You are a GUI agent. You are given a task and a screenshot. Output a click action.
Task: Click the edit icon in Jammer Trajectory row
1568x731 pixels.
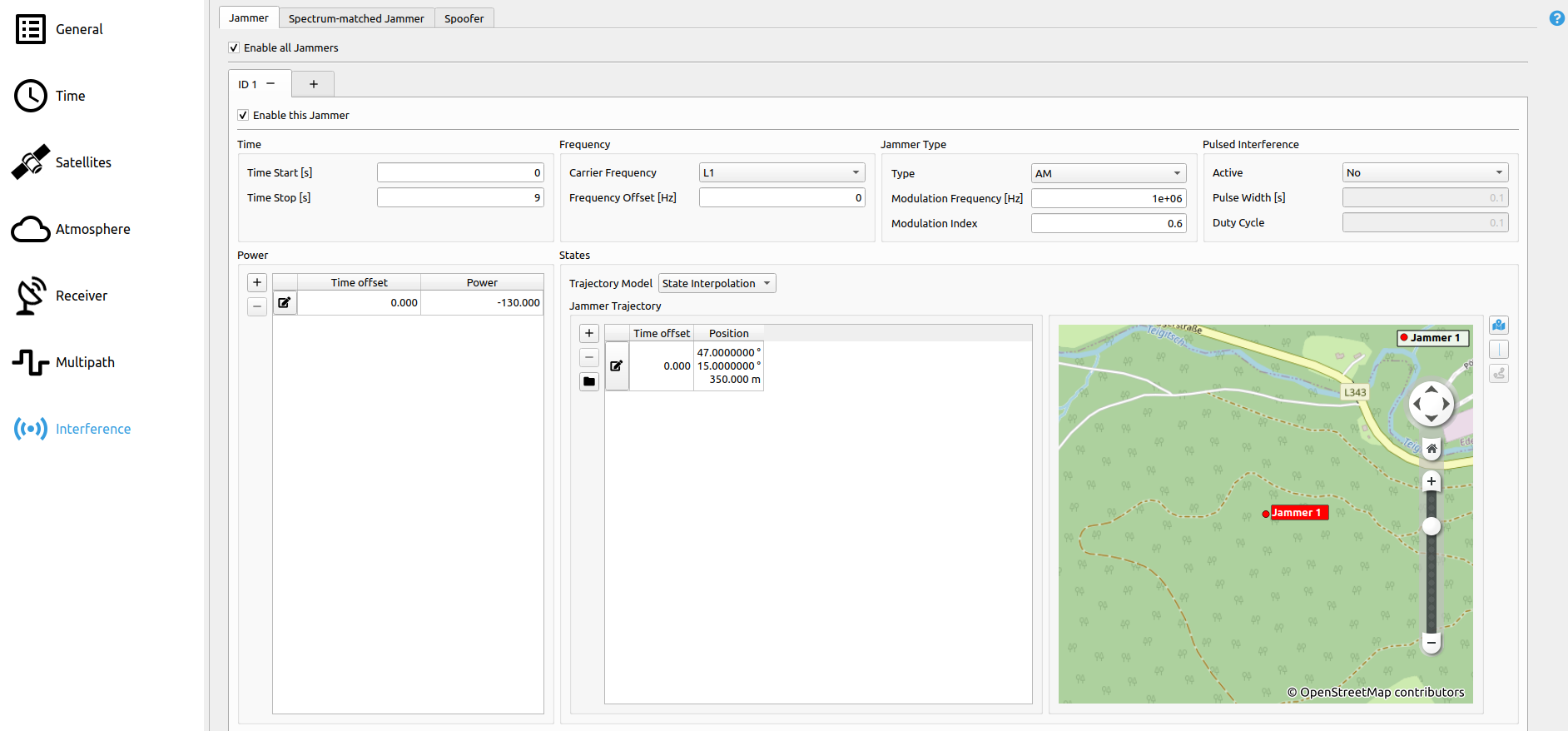click(617, 366)
